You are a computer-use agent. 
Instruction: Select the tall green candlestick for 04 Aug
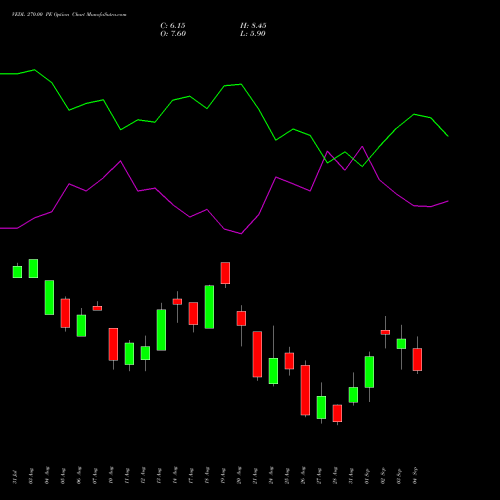49,297
